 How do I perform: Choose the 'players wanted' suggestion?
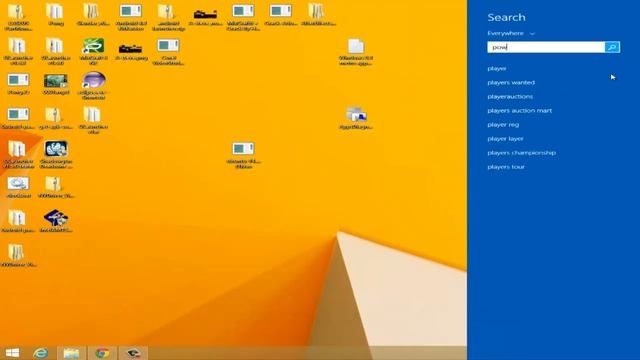tap(511, 82)
